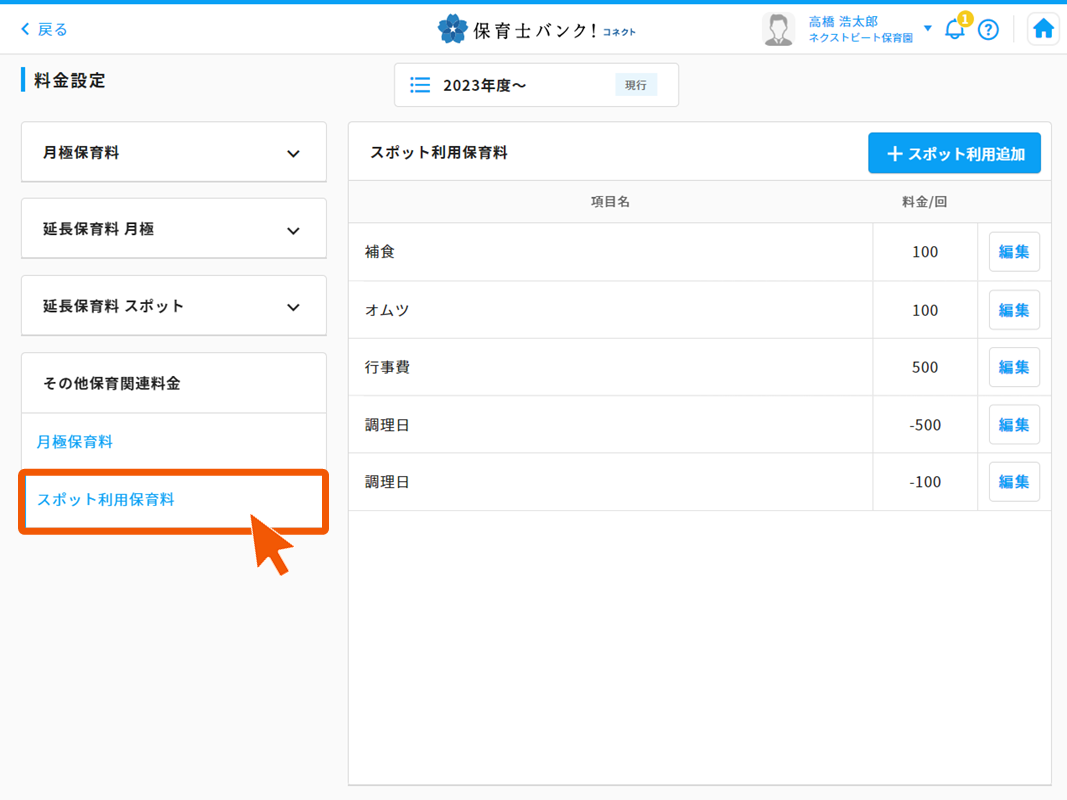
Task: Click the home icon
Action: click(1043, 29)
